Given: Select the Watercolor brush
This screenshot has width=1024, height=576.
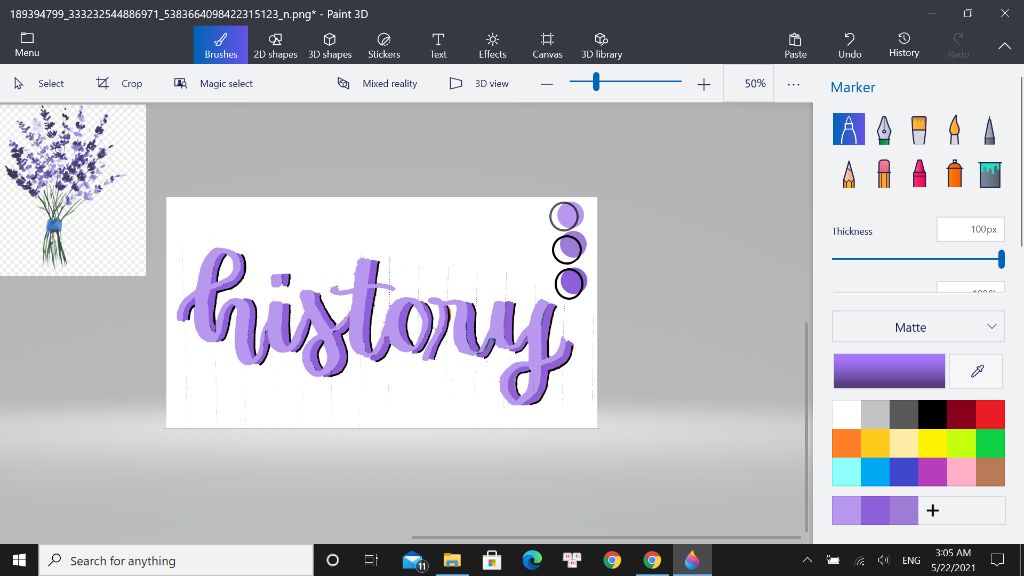Looking at the screenshot, I should [x=954, y=129].
